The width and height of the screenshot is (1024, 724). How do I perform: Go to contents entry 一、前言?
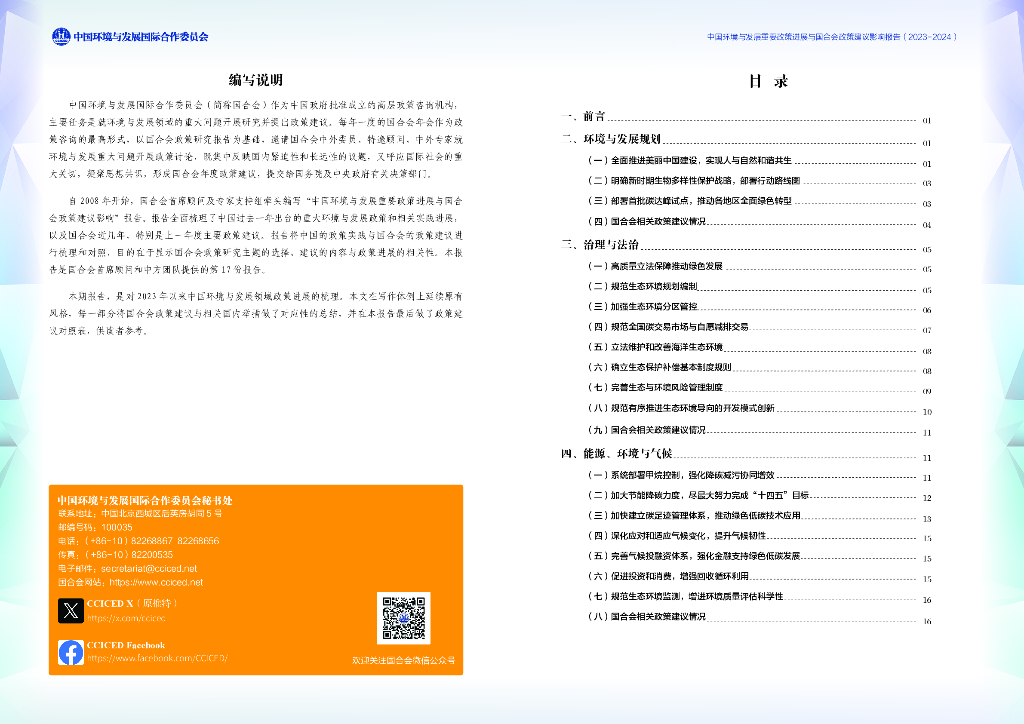[x=746, y=116]
